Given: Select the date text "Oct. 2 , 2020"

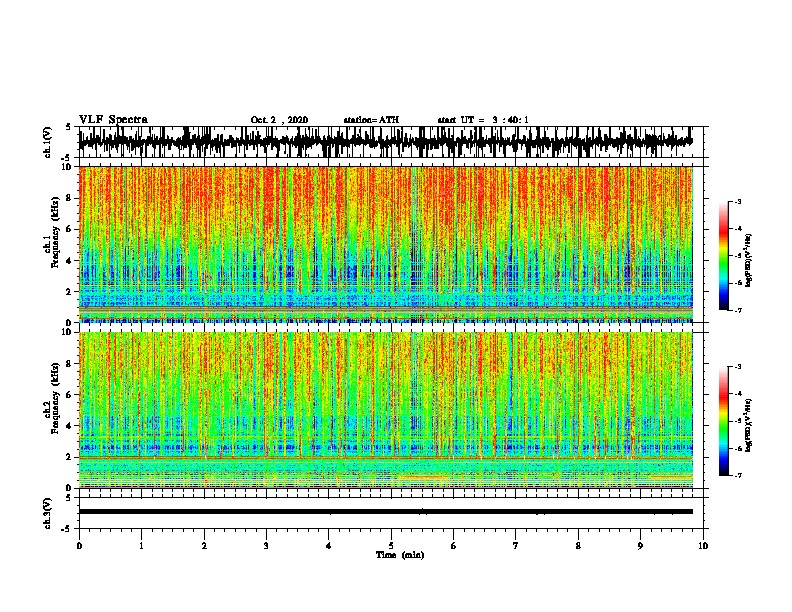Looking at the screenshot, I should pyautogui.click(x=279, y=120).
